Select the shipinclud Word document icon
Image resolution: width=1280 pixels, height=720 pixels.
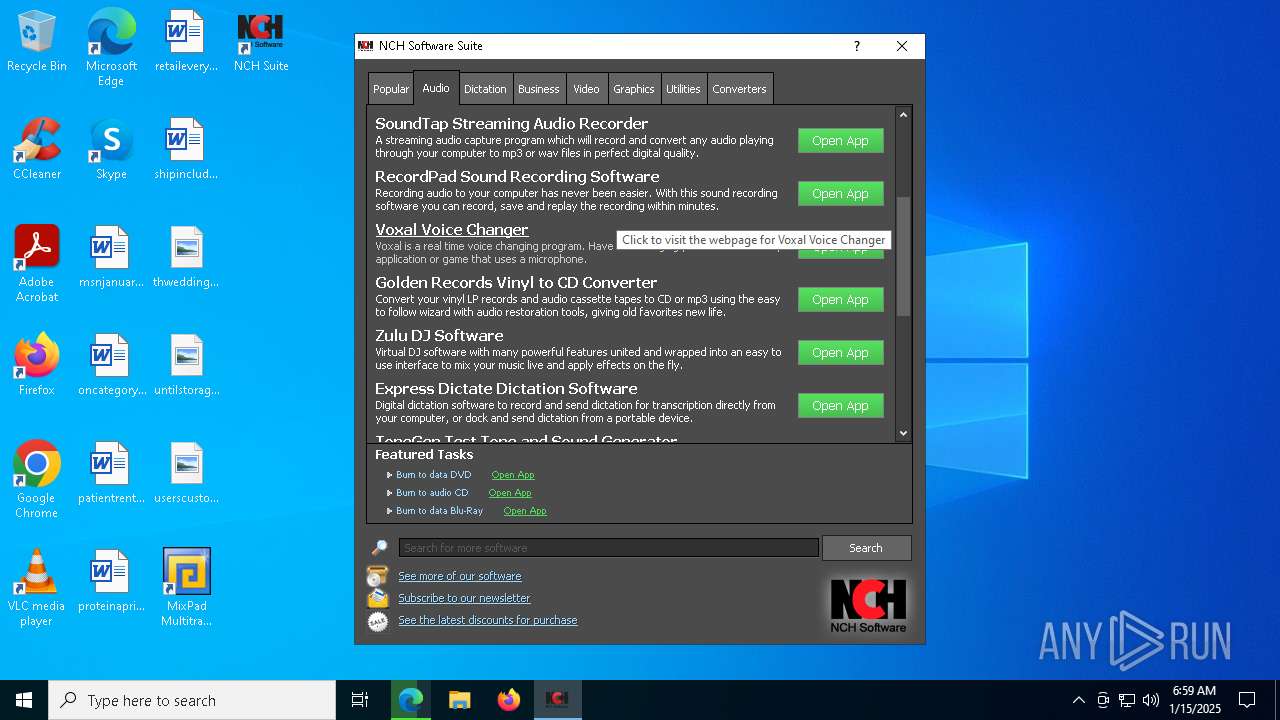coord(186,150)
